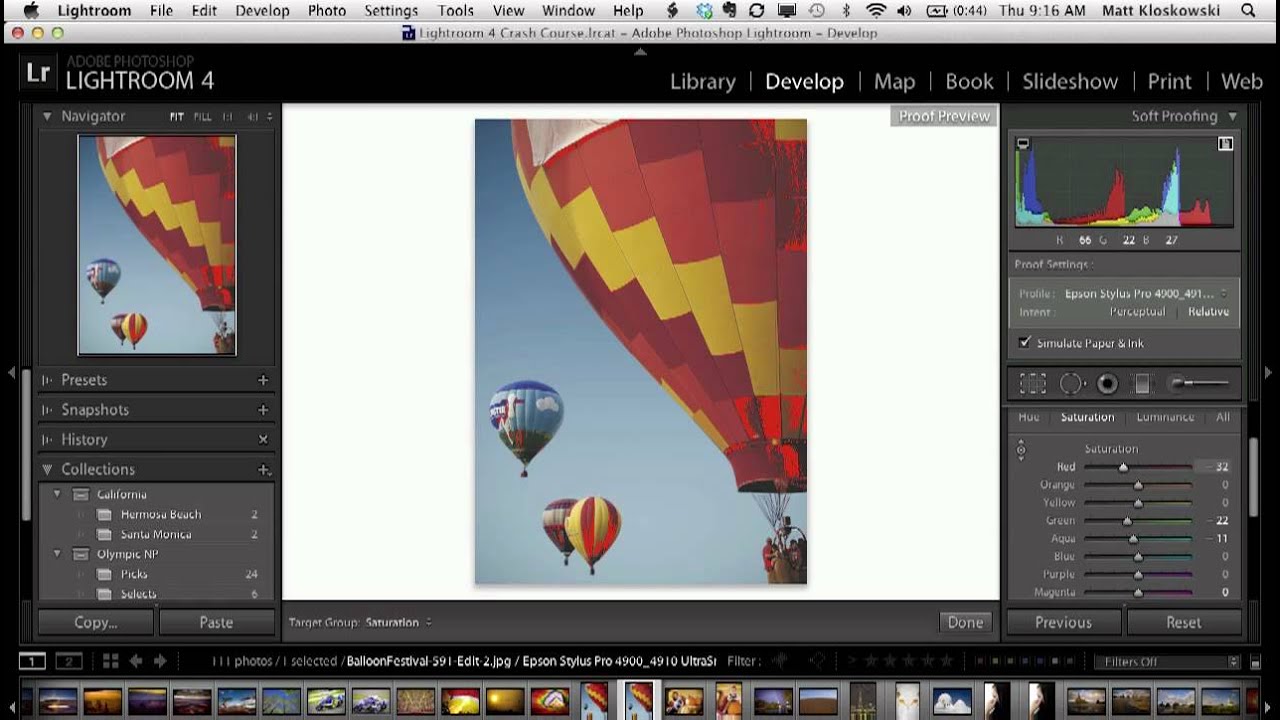
Task: Expand the History panel
Action: click(47, 439)
